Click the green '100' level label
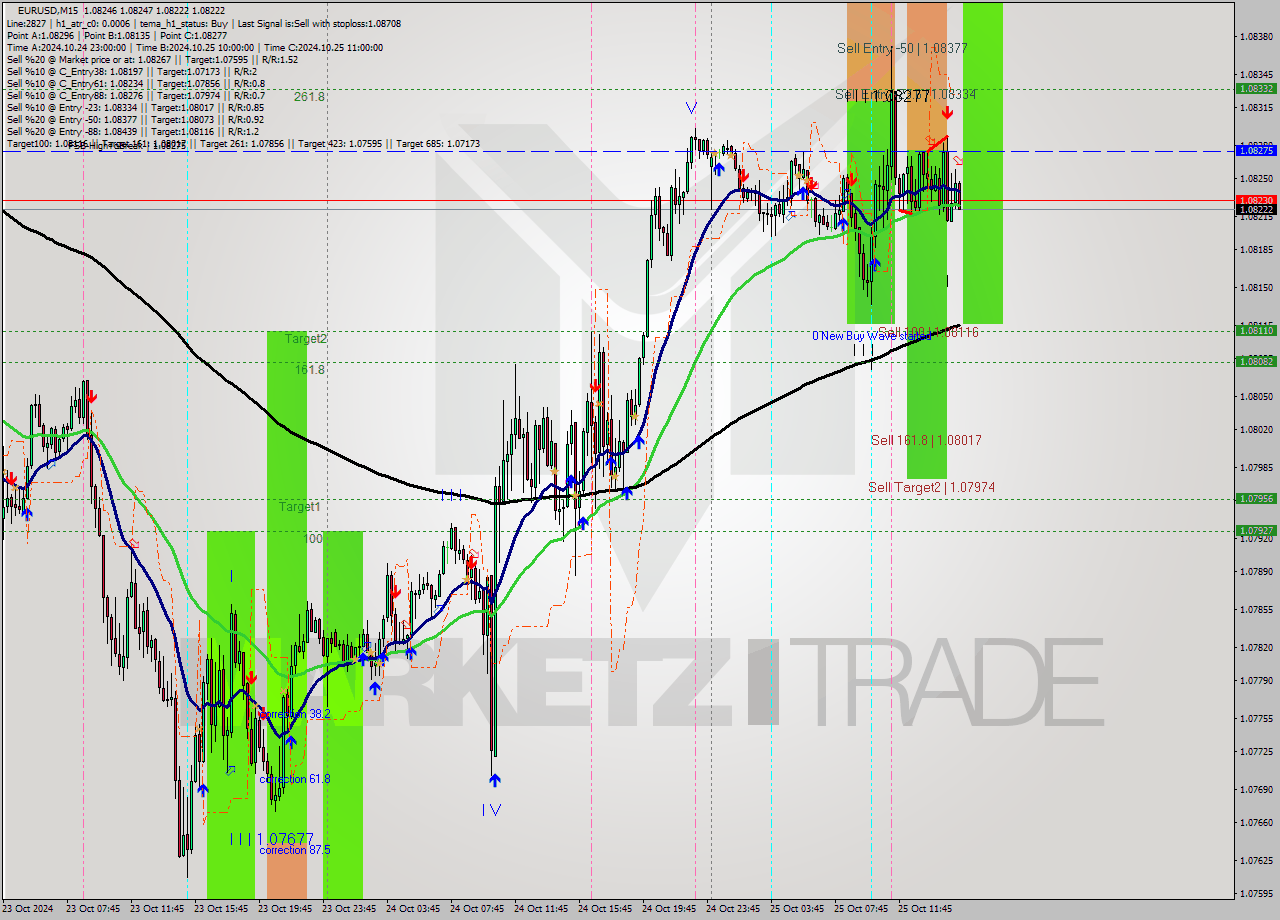The image size is (1280, 920). [313, 538]
